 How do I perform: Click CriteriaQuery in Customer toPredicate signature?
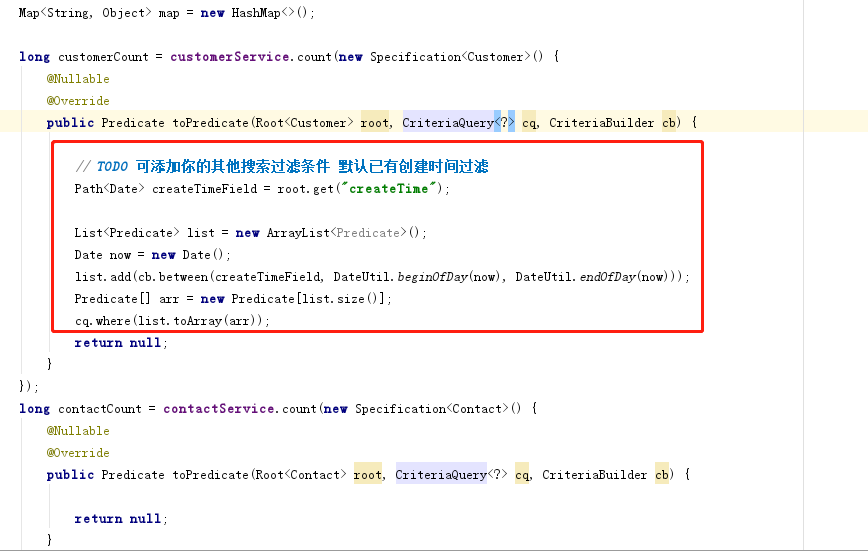pyautogui.click(x=448, y=123)
